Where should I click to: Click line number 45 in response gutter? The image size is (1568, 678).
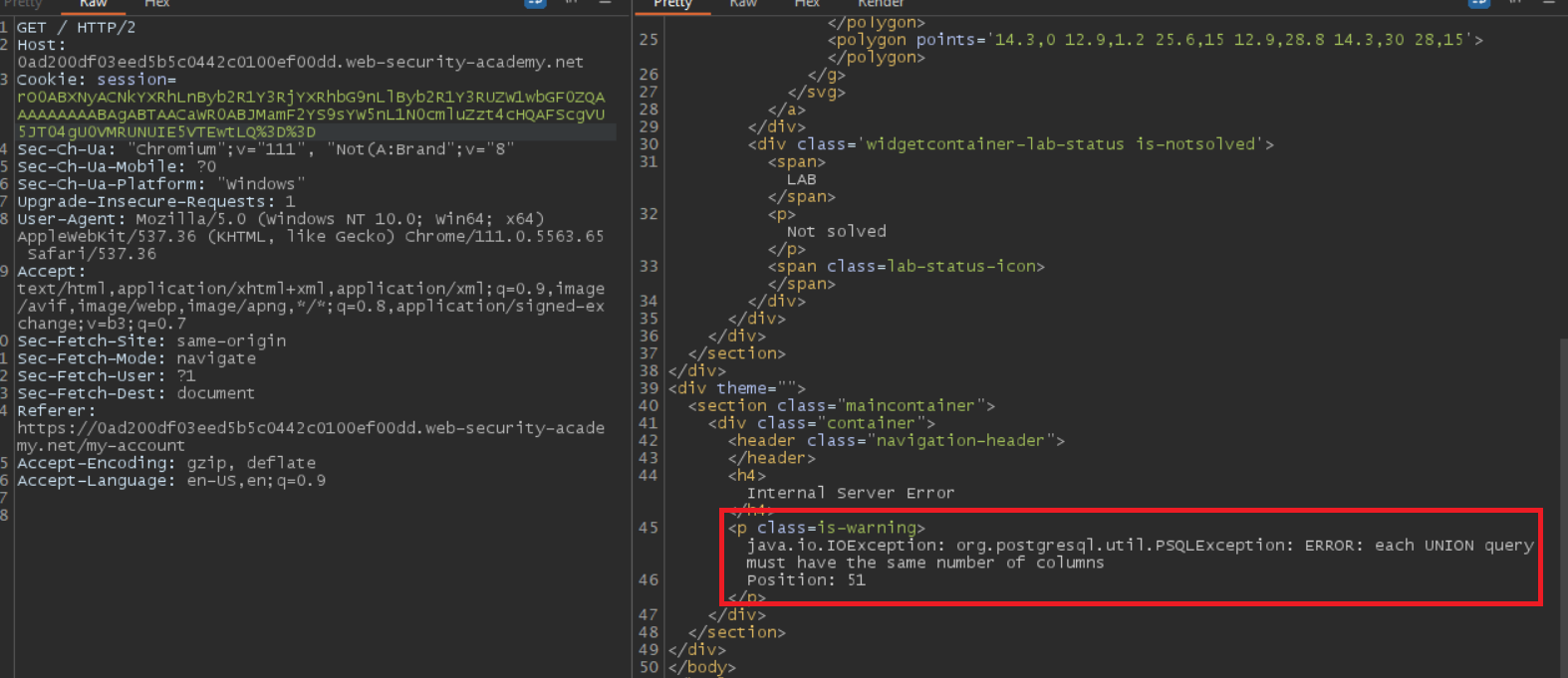pos(649,528)
